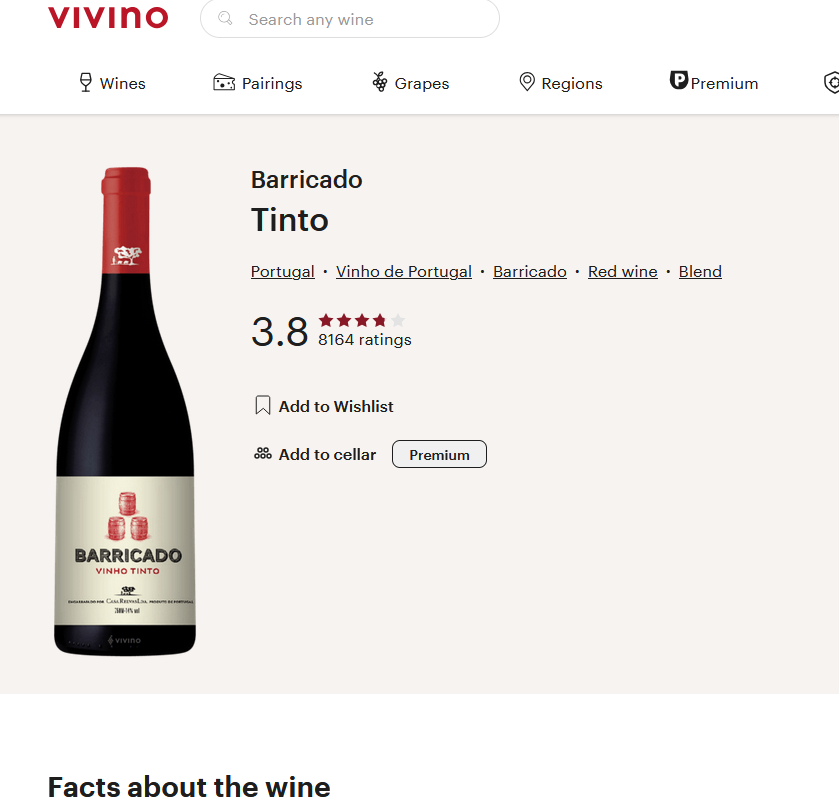Viewport: 839px width, 802px height.
Task: Click the wine glass icon
Action: [x=86, y=82]
